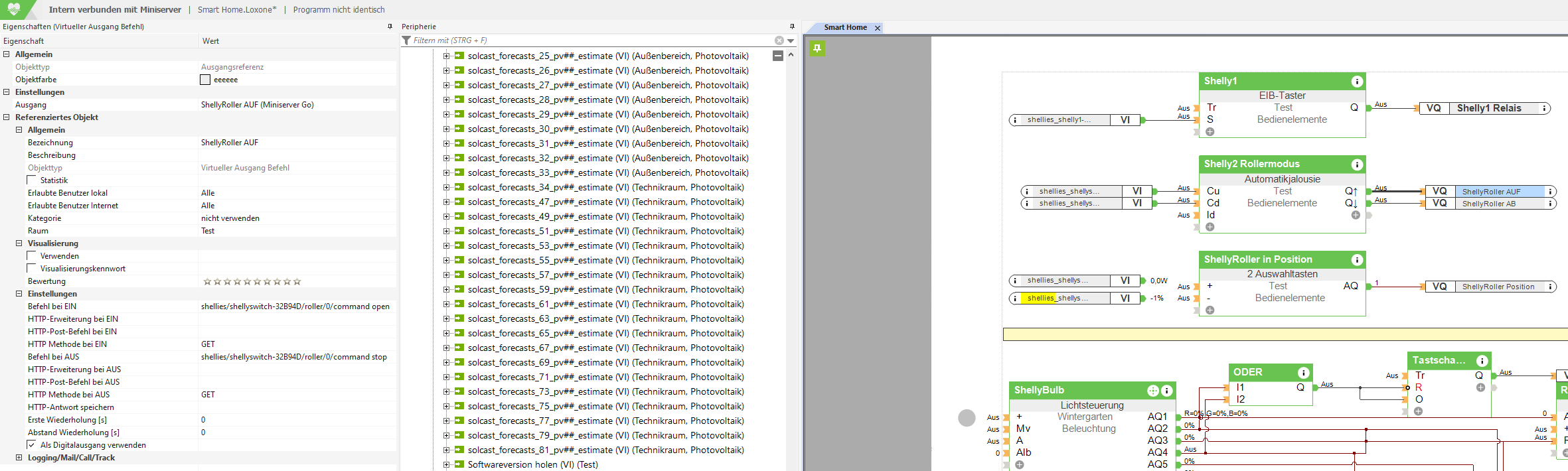Click info icon of Shelly1 Relais output
This screenshot has width=1568, height=471.
click(1544, 108)
